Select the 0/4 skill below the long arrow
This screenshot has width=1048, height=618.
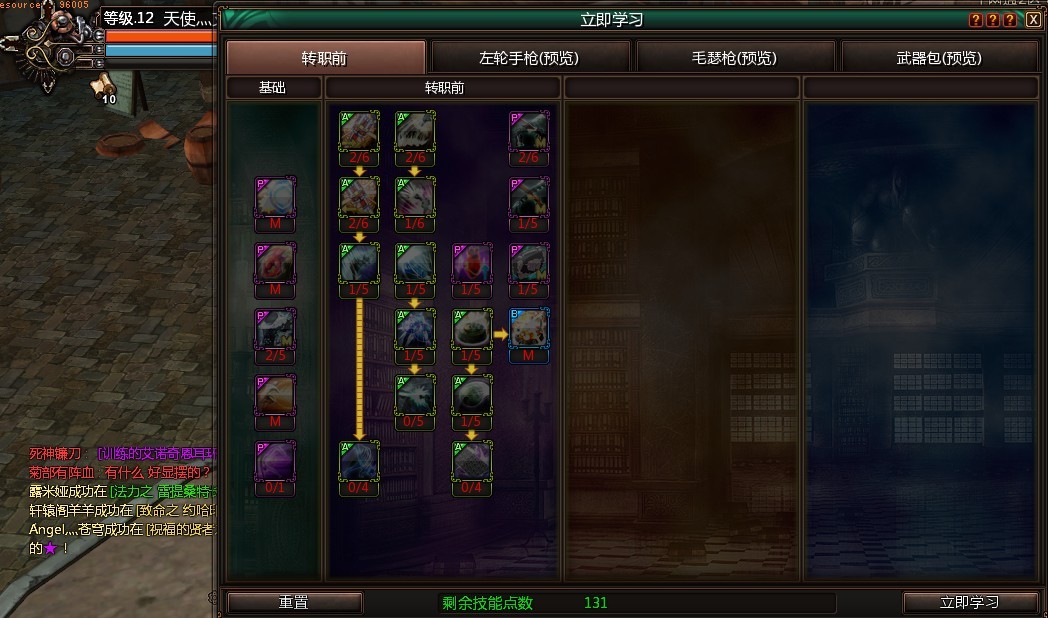pos(359,462)
